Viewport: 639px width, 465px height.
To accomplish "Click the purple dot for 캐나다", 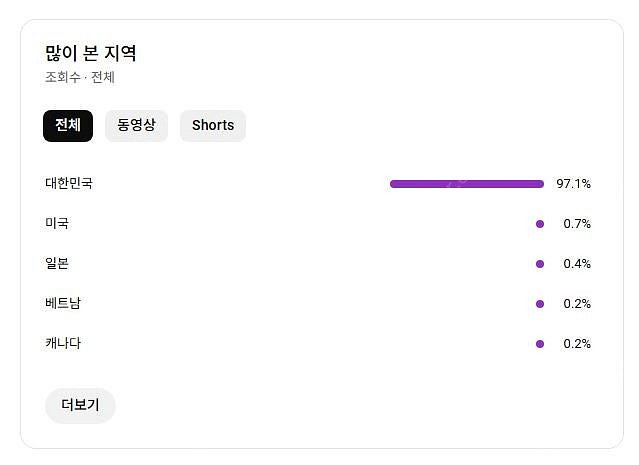I will [540, 344].
